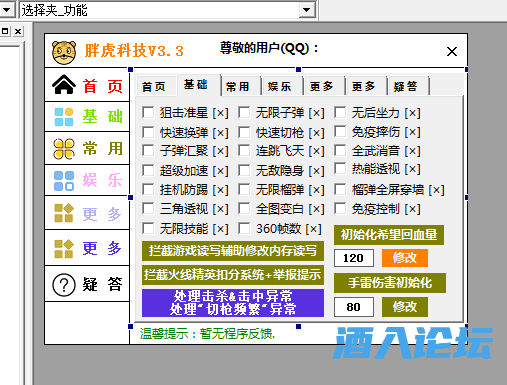
Task: Check the 免疫摔伤 option
Action: click(x=340, y=131)
